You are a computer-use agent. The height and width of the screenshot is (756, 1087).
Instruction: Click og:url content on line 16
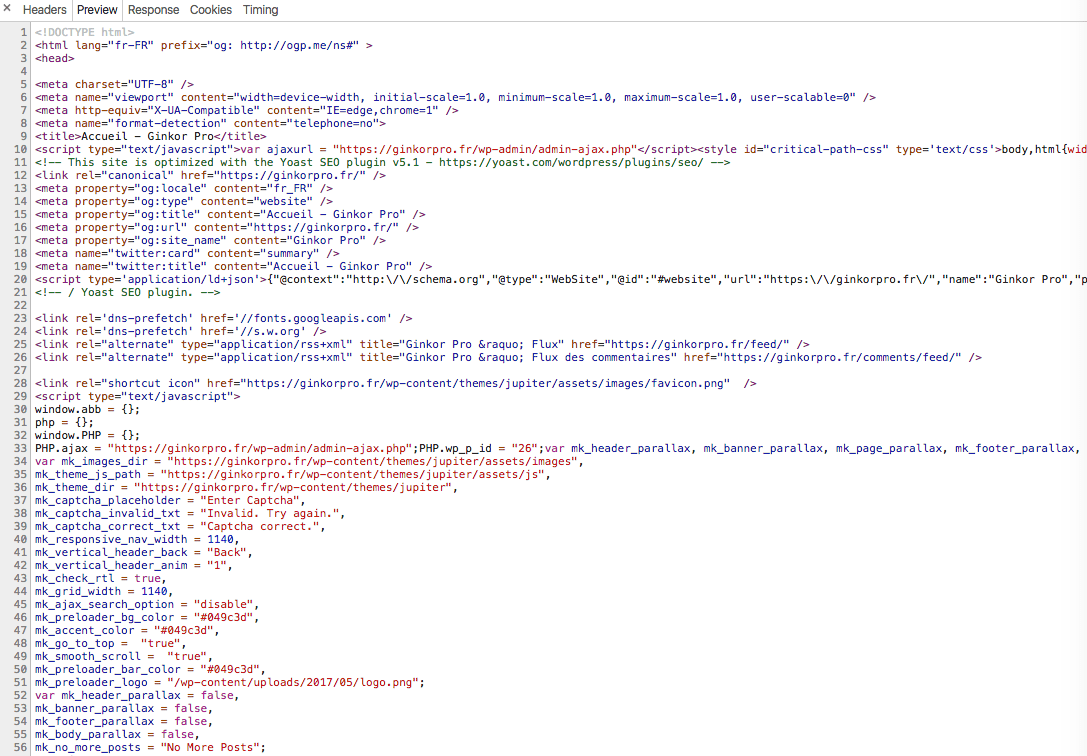point(322,227)
